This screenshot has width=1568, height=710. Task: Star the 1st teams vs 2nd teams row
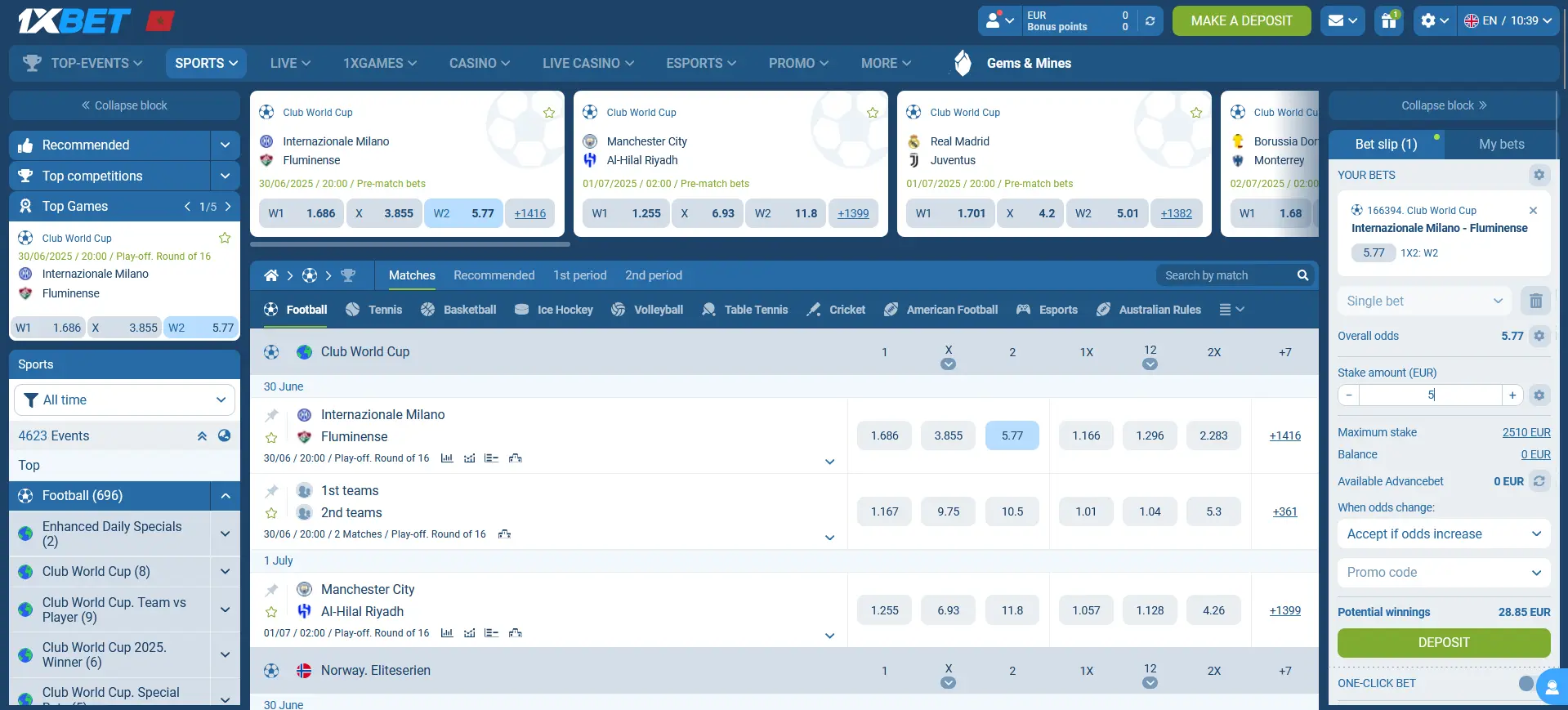coord(272,513)
